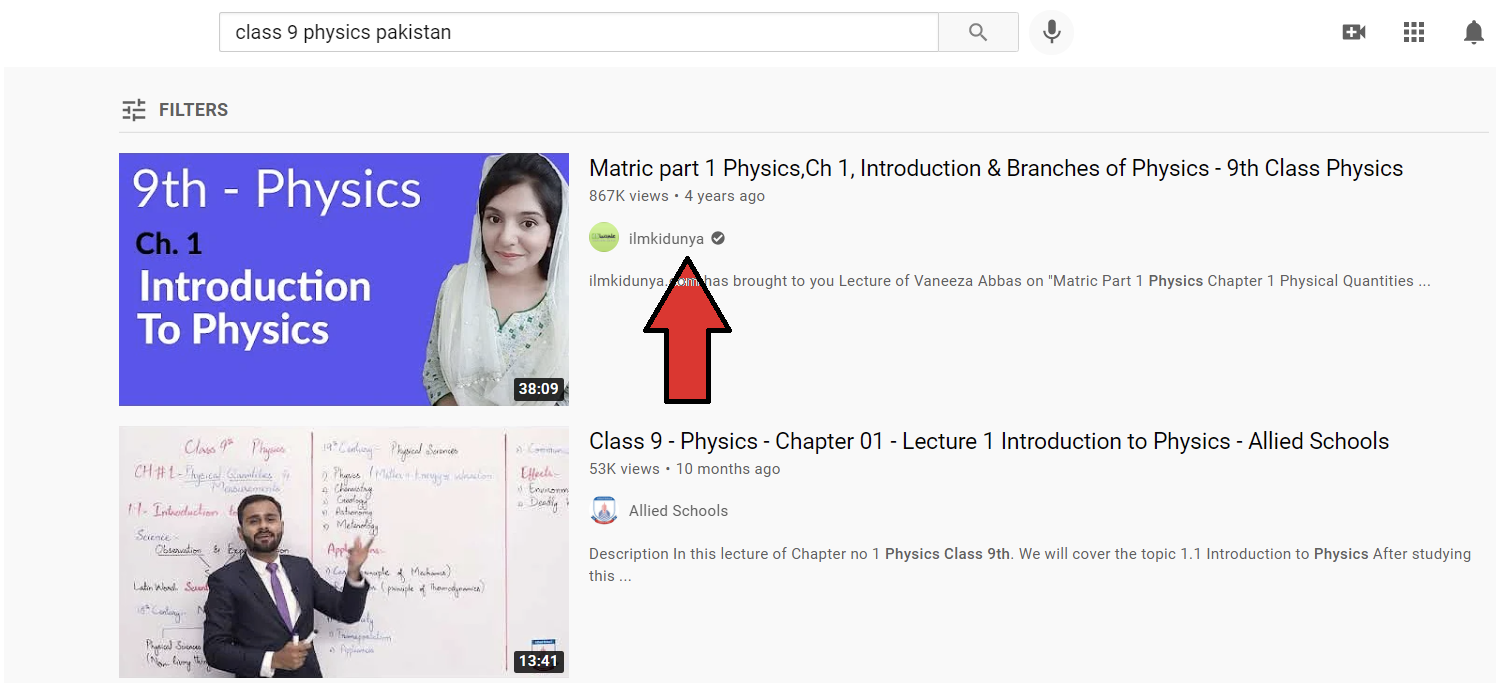
Task: Play the Allied Schools whiteboard lecture thumbnail
Action: 344,552
